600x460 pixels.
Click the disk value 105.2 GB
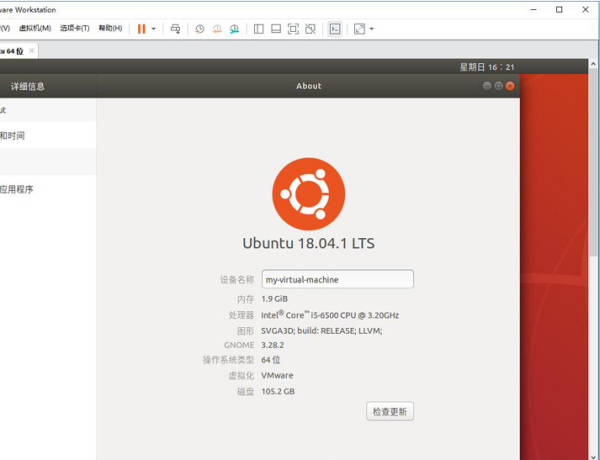(278, 391)
